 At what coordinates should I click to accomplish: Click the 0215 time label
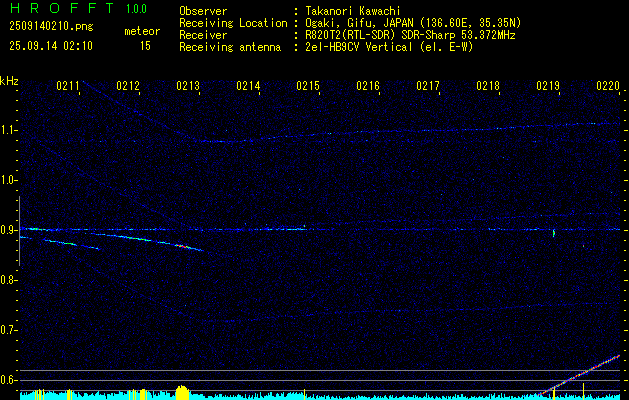[x=308, y=87]
